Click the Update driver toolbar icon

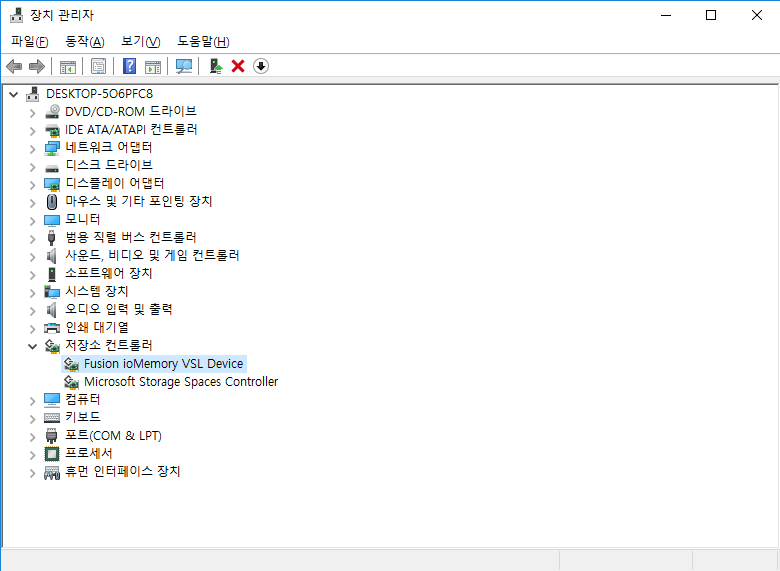(x=215, y=66)
